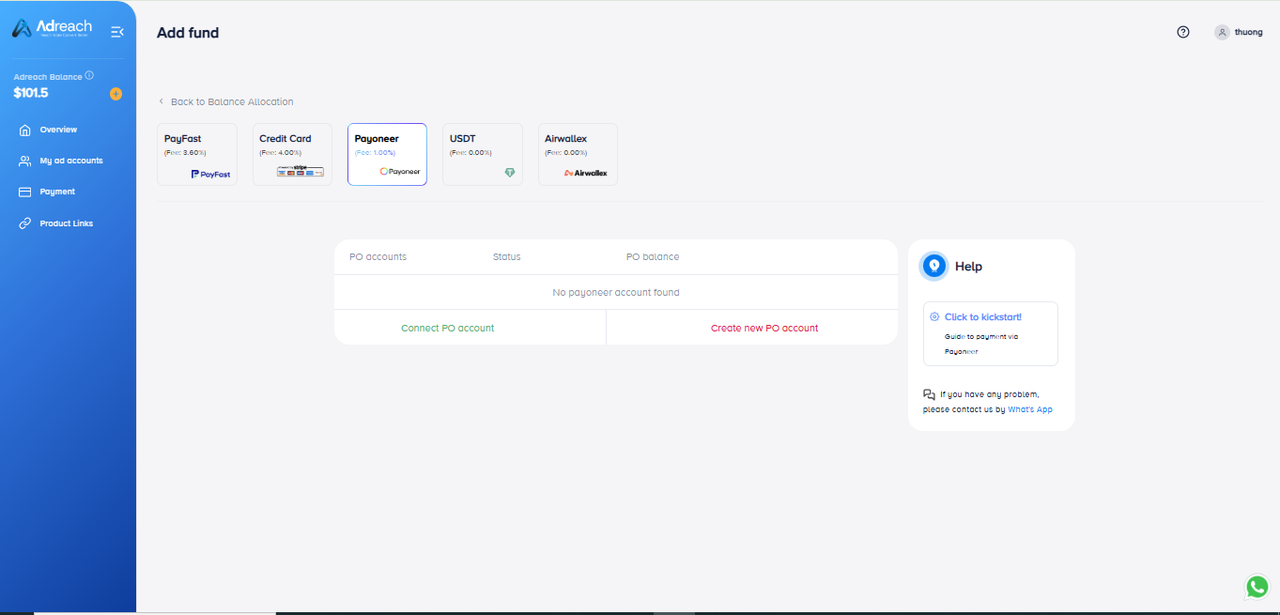Screen dimensions: 1280x615
Task: Click the Adreach logo
Action: 52,29
